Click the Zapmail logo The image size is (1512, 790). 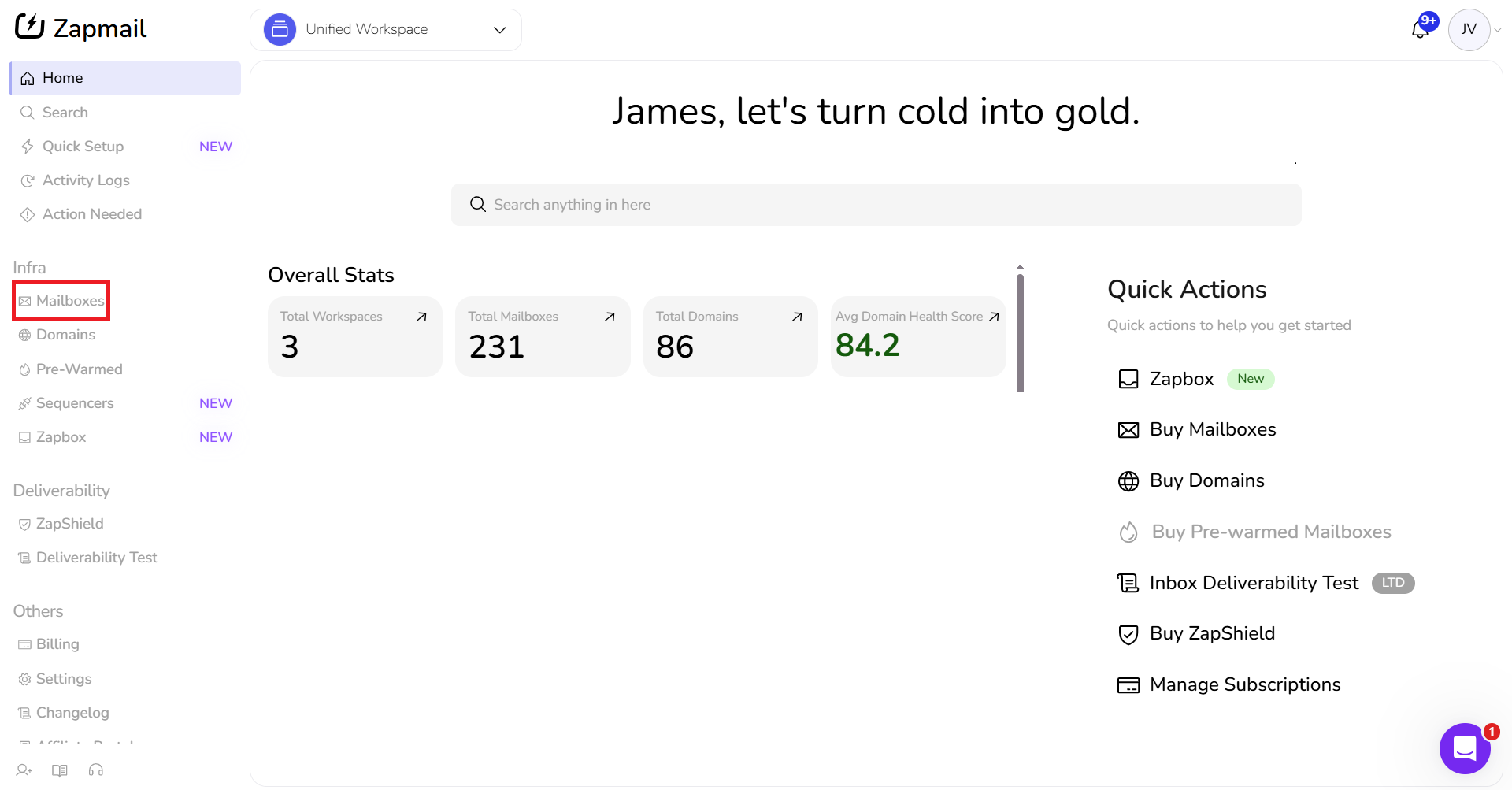click(81, 28)
